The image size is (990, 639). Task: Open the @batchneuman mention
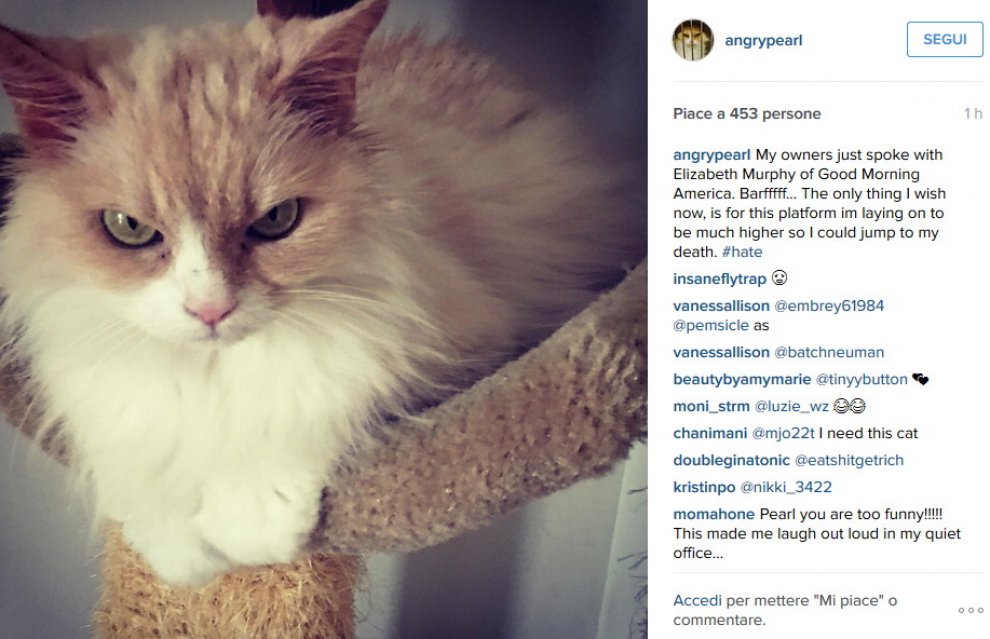point(829,352)
